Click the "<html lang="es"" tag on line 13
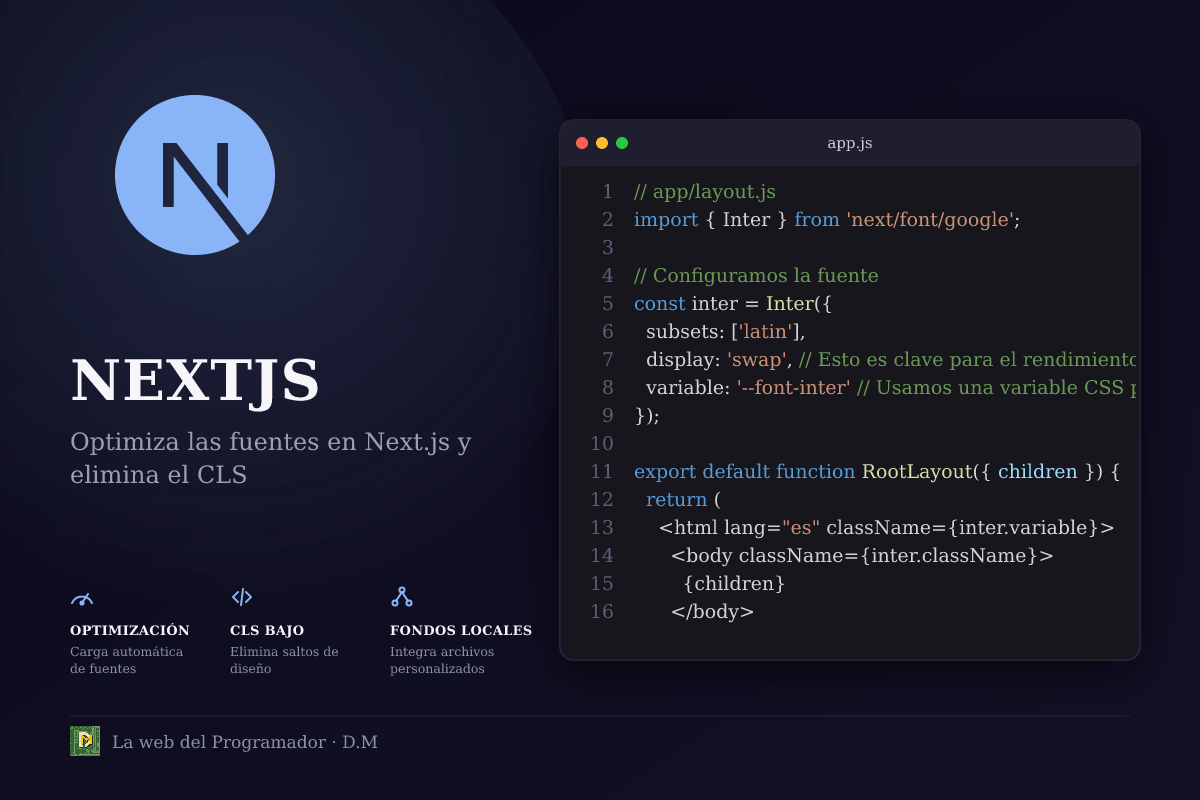This screenshot has height=800, width=1200. pyautogui.click(x=740, y=528)
